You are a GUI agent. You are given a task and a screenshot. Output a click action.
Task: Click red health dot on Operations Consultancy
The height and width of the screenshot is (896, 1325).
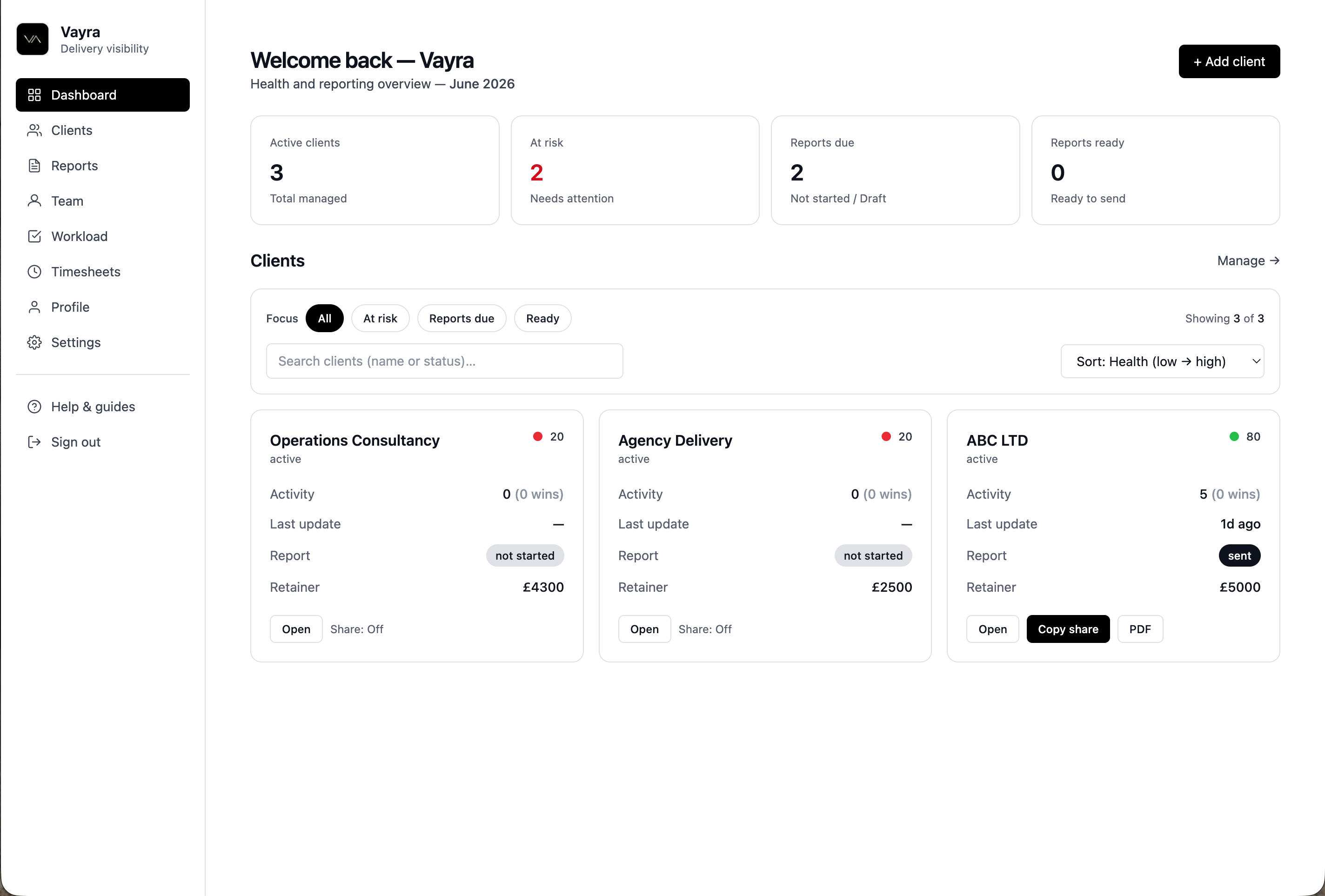point(538,436)
